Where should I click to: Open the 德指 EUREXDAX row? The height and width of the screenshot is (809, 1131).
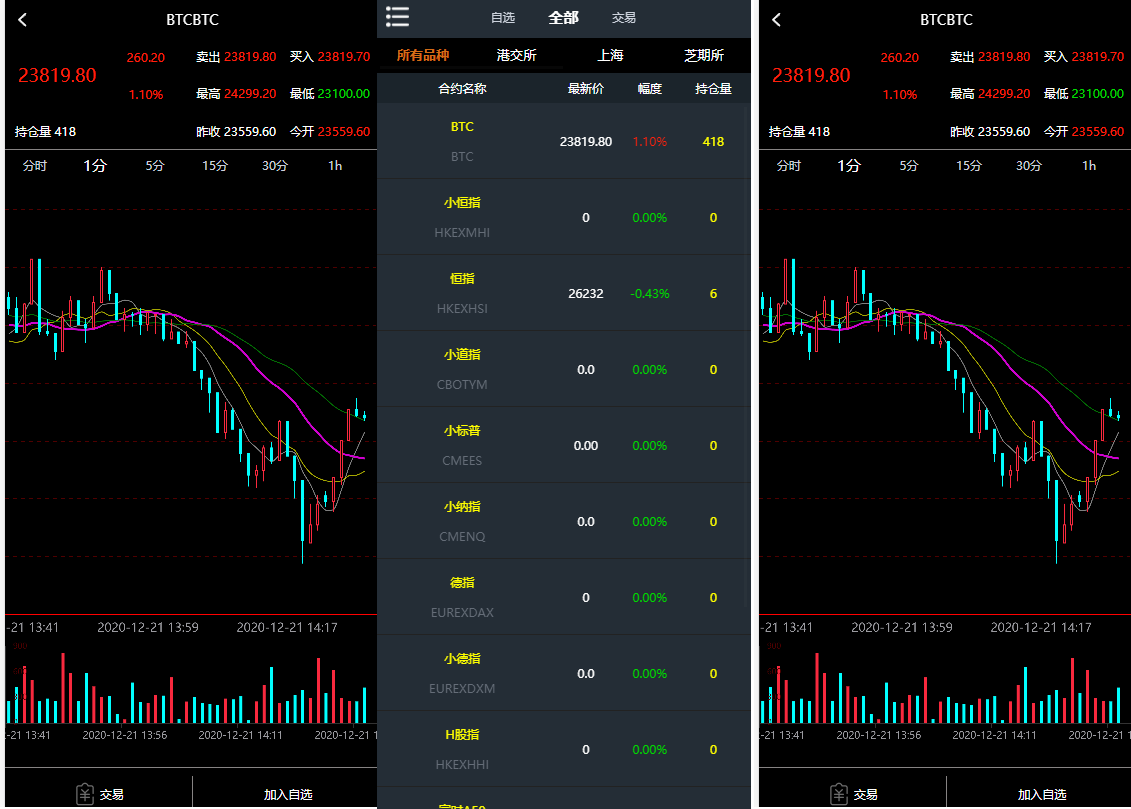point(563,598)
